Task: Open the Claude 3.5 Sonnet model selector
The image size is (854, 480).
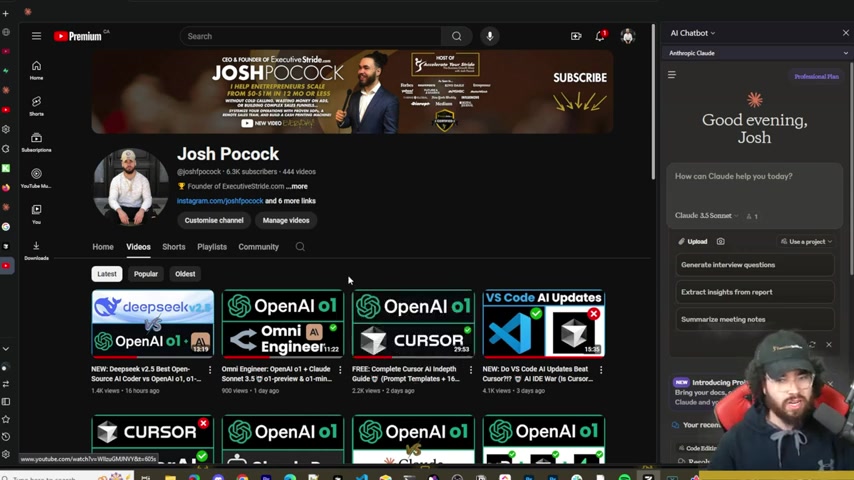Action: pyautogui.click(x=706, y=216)
